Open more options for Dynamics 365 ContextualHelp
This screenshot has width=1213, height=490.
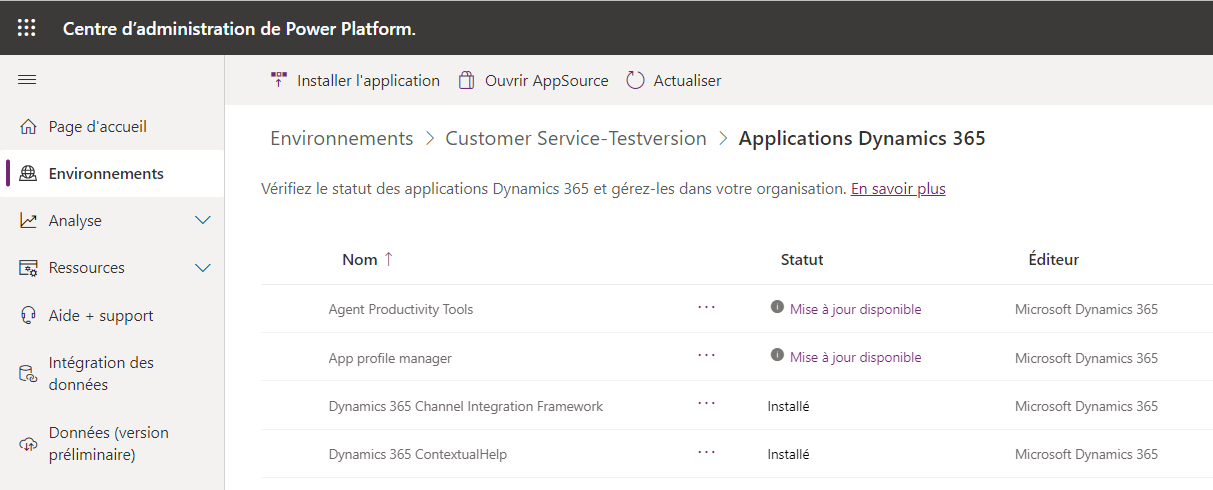coord(707,452)
